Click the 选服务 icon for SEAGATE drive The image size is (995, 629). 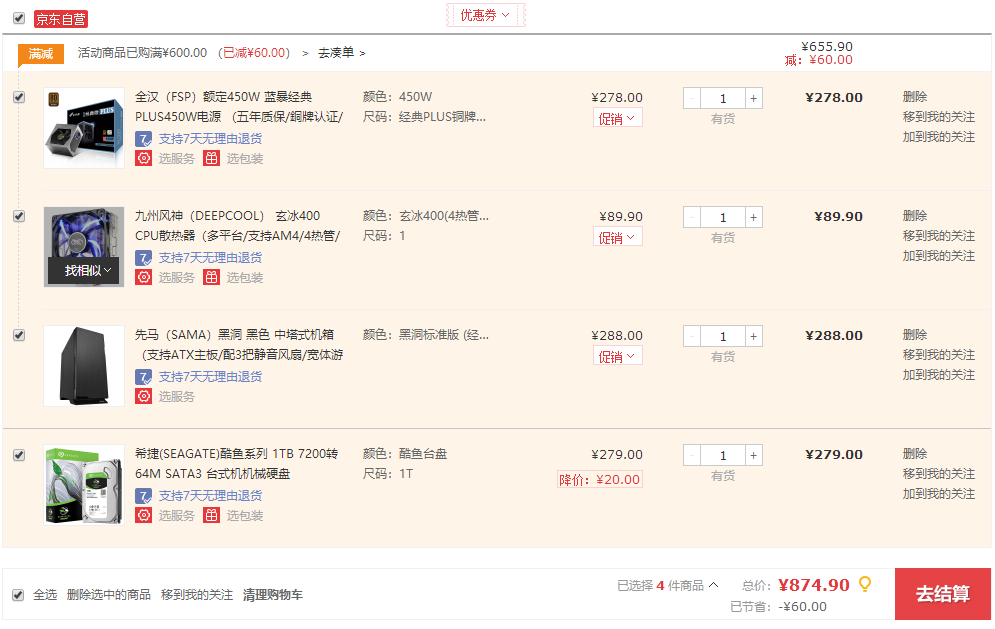(x=143, y=515)
